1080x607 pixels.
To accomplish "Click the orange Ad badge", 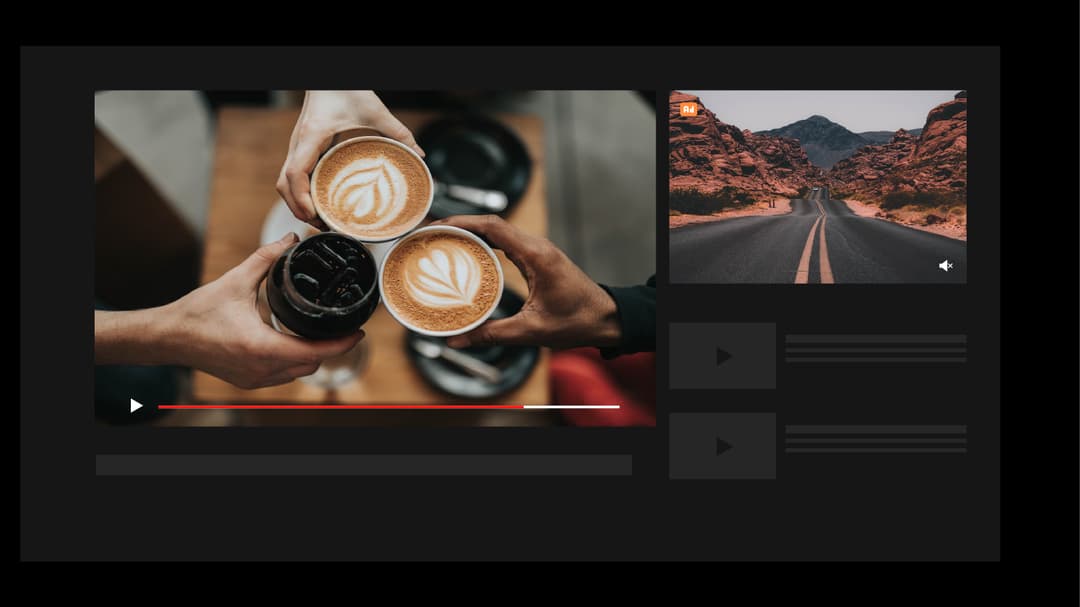I will [x=687, y=108].
